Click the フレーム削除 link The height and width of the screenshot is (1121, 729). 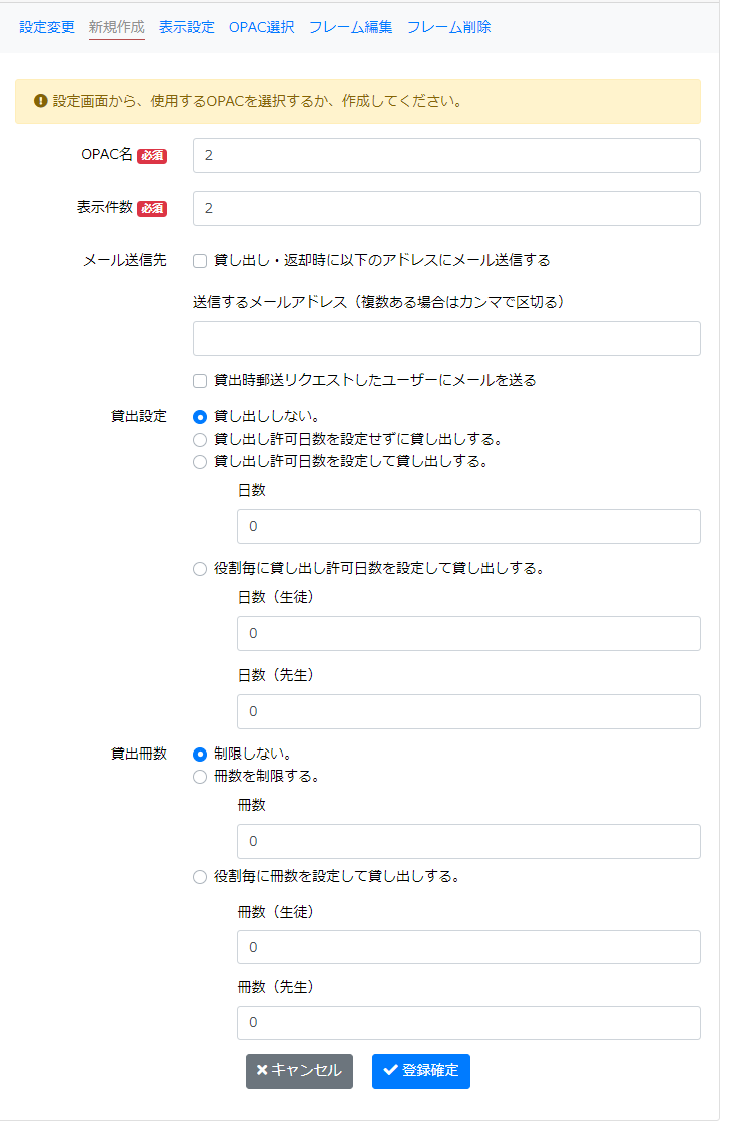(x=448, y=27)
